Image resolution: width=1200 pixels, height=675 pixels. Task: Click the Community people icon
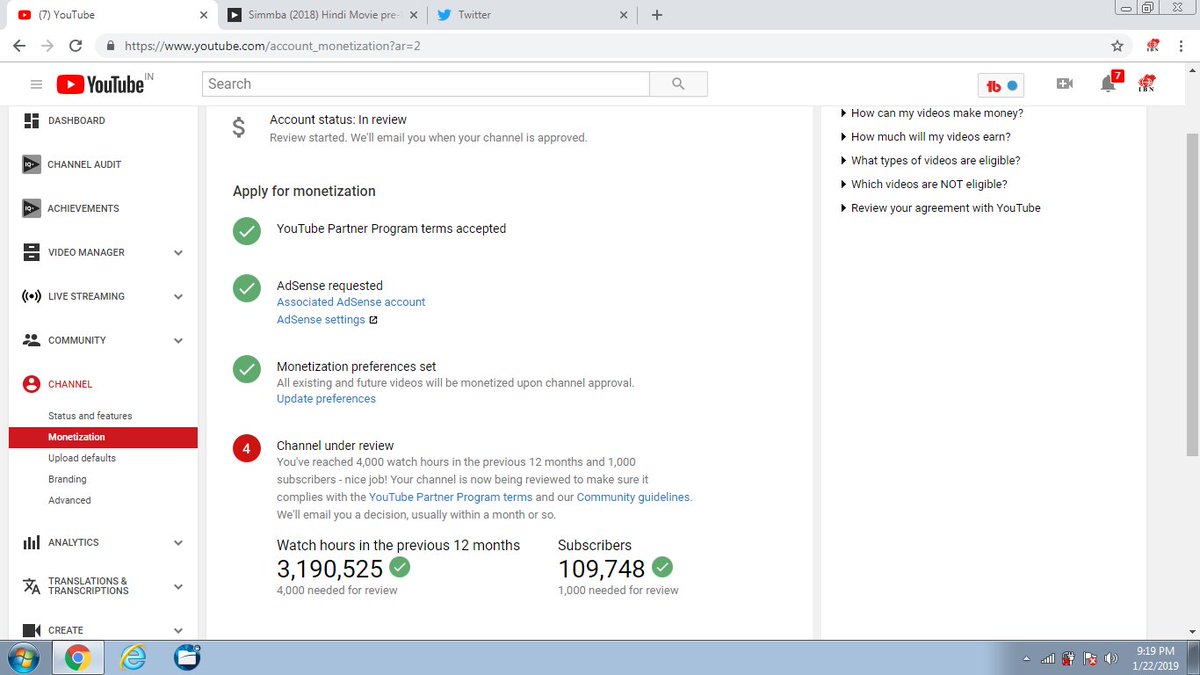tap(30, 340)
